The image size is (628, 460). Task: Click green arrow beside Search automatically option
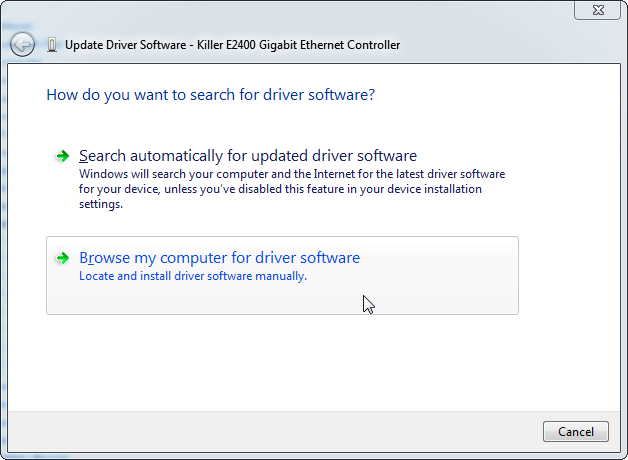click(x=62, y=156)
